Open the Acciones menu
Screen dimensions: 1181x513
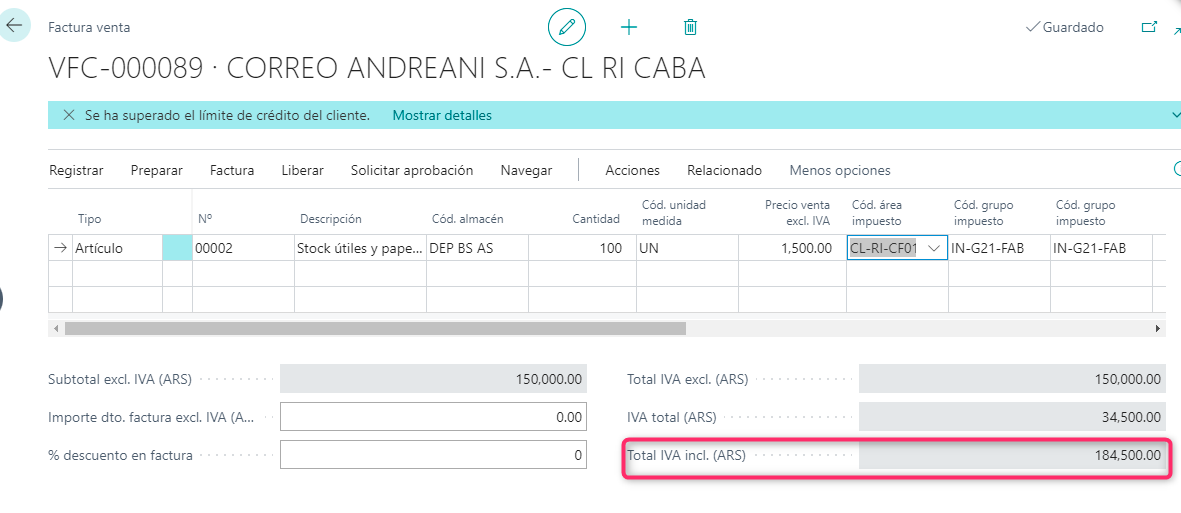pyautogui.click(x=633, y=170)
